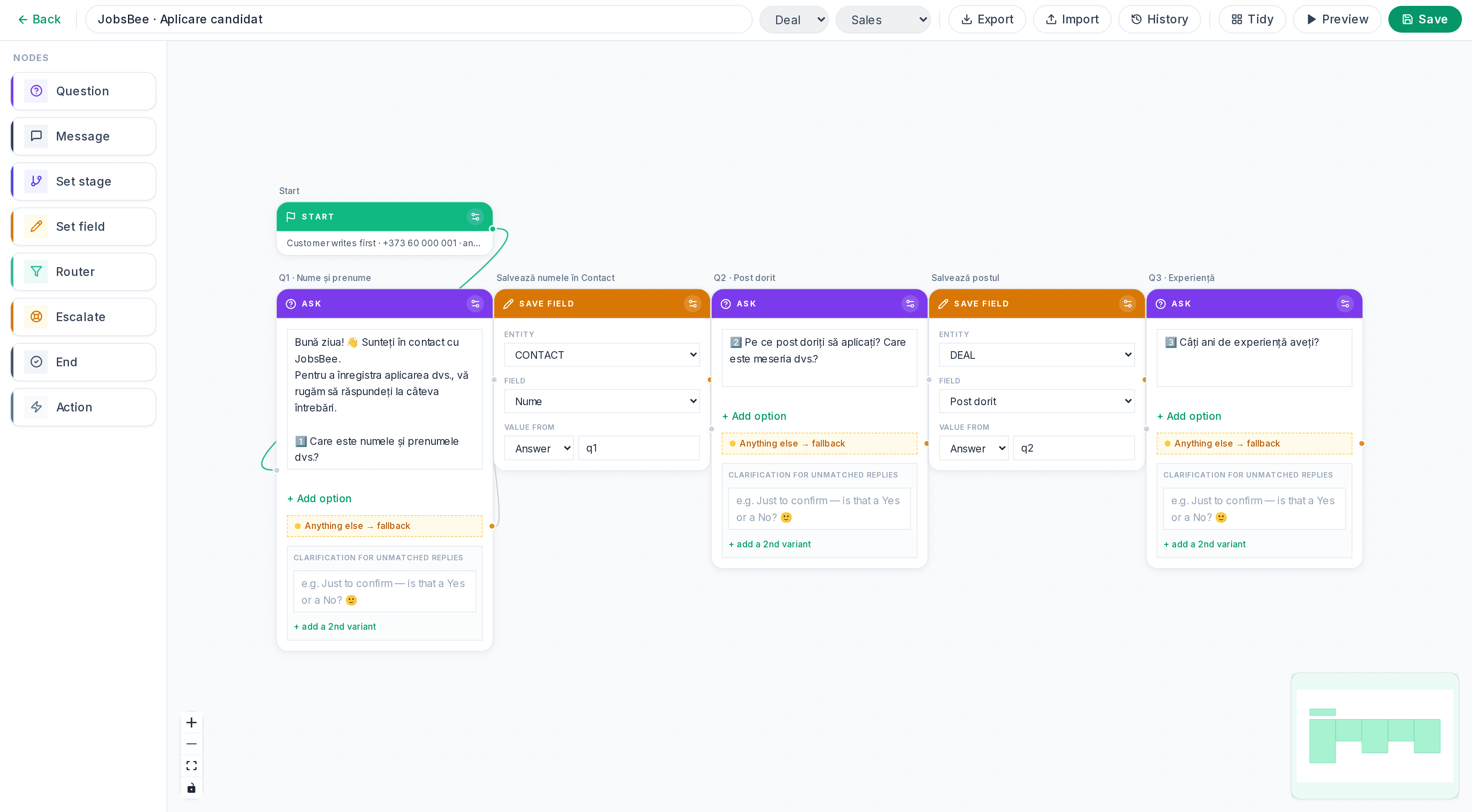Image resolution: width=1472 pixels, height=812 pixels.
Task: Edit the Q2 Pe ce post question text
Action: 820,358
